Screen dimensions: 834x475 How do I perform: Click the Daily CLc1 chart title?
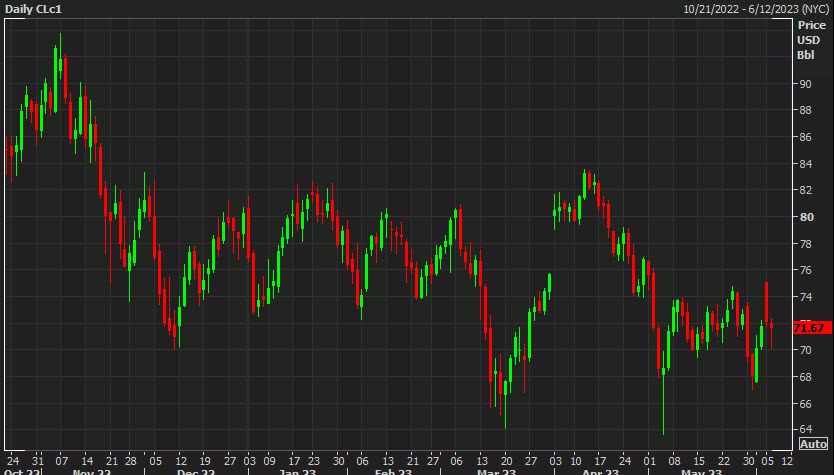tap(33, 10)
